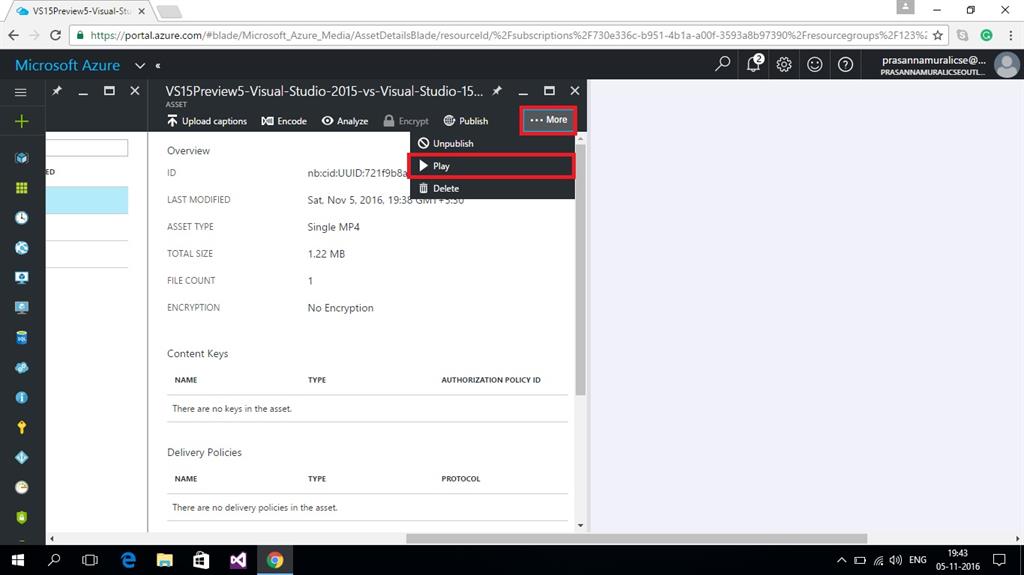Click the taskbar volume icon
Screen dimensions: 1024x575
coord(895,560)
